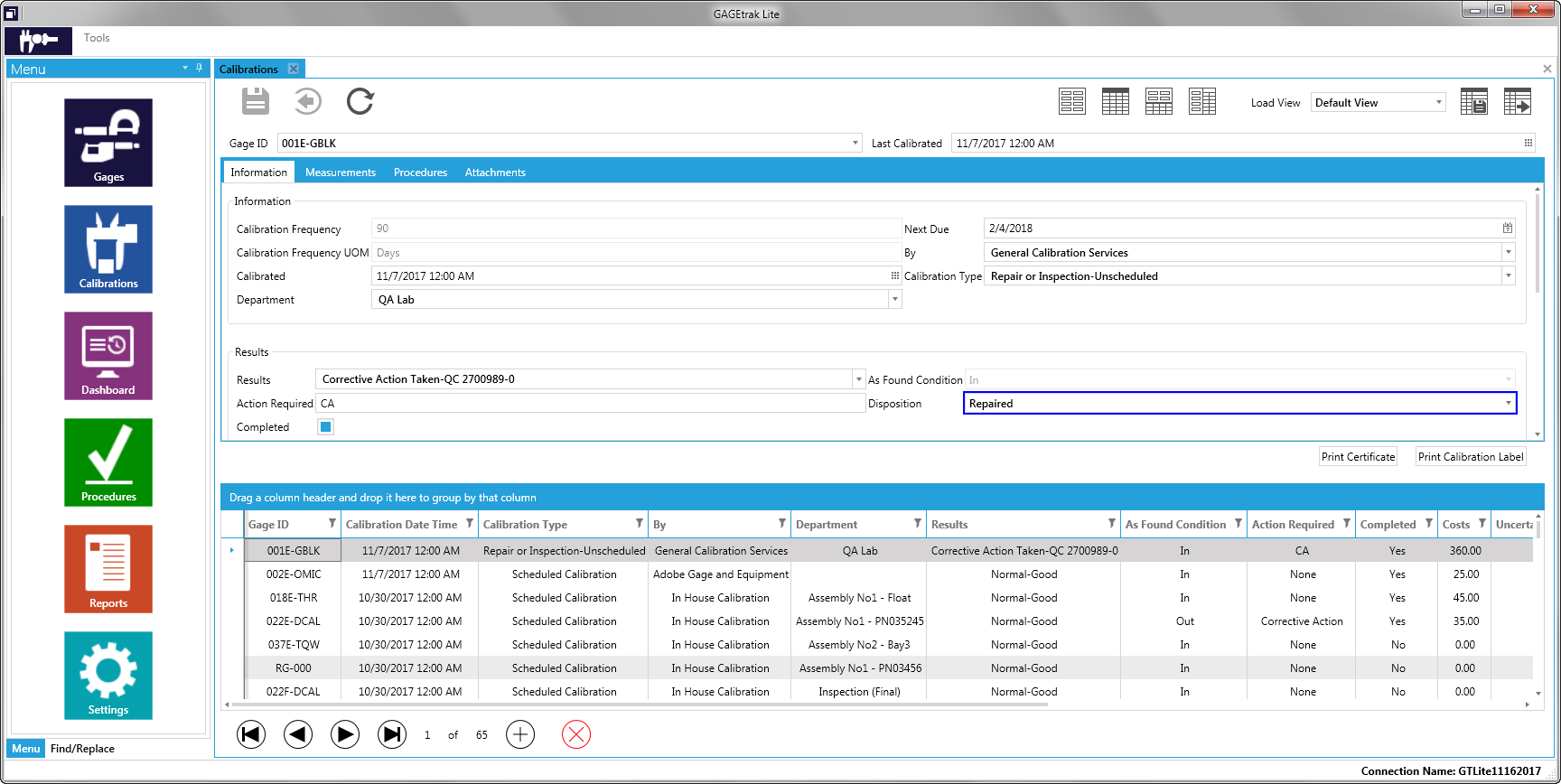
Task: Close the Calibrations document tab
Action: pyautogui.click(x=294, y=69)
